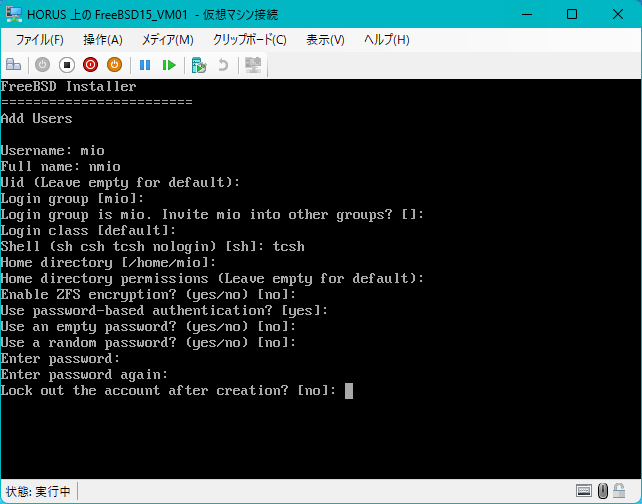Save VM state with orange icon
Viewport: 642px width, 504px height.
[115, 65]
